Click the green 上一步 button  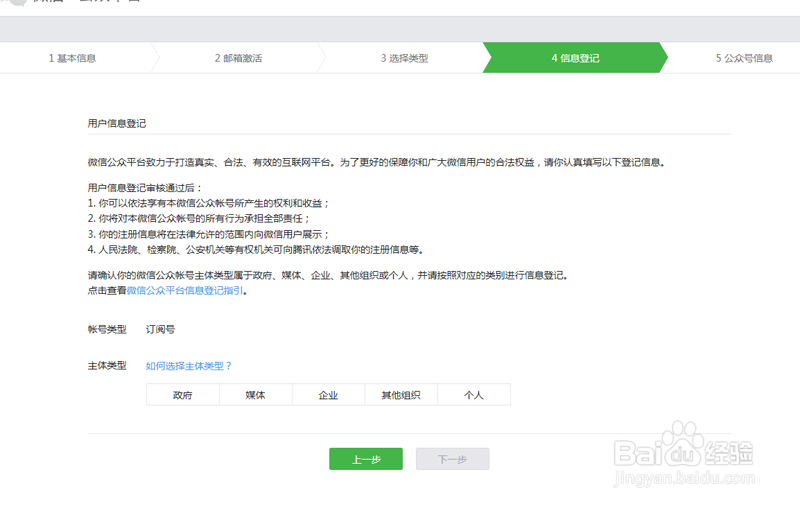tap(366, 459)
